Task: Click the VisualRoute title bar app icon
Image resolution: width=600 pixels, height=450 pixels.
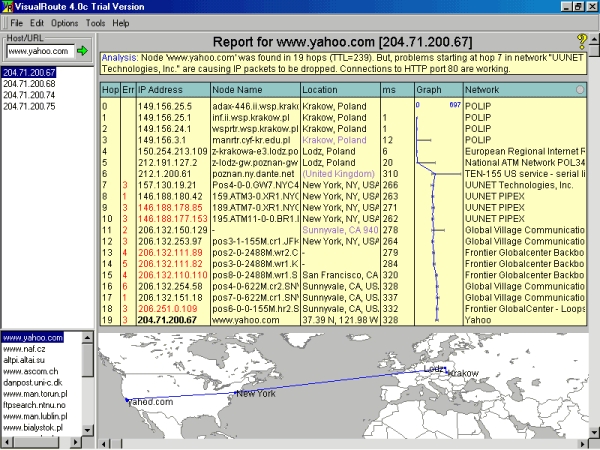Action: click(x=7, y=7)
